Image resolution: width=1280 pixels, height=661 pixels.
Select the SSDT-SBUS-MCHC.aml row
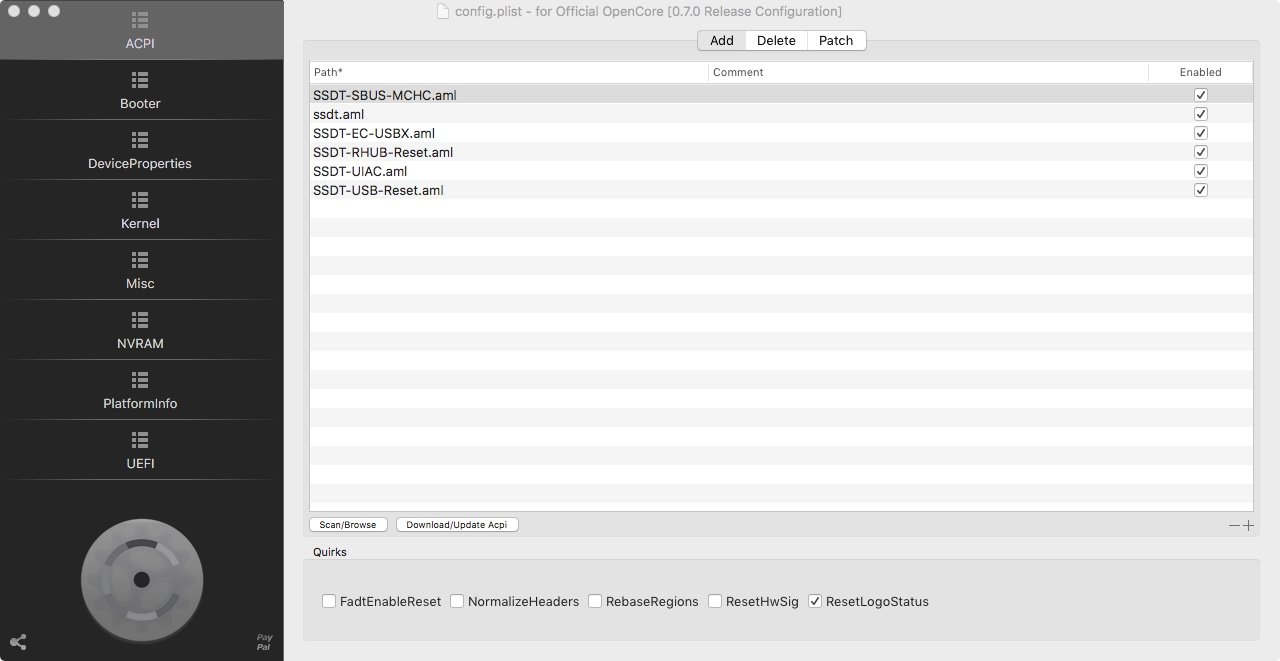[781, 95]
